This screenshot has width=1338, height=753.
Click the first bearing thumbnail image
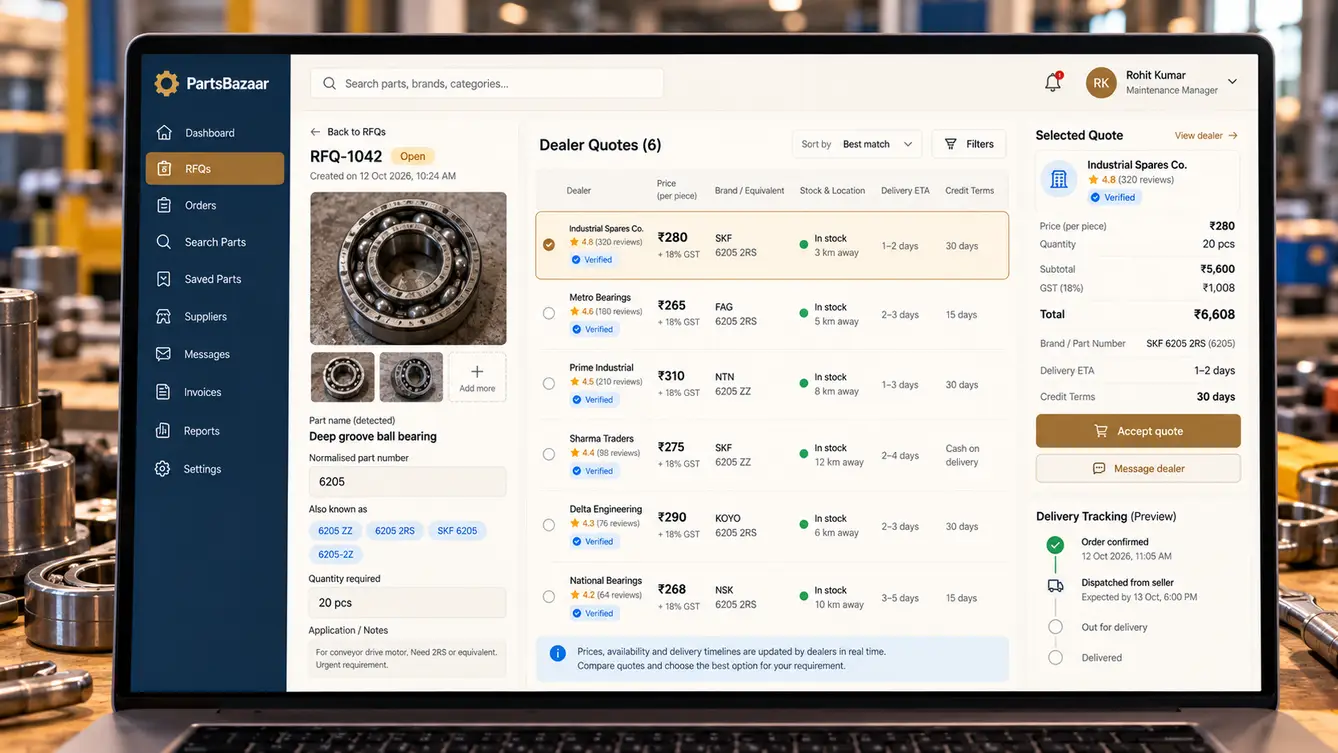coord(342,377)
